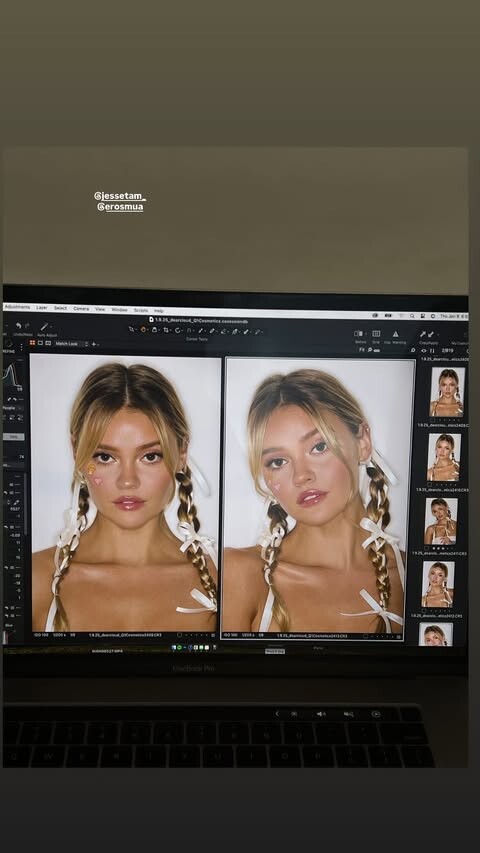The width and height of the screenshot is (480, 853).
Task: Open the Layer menu
Action: [x=42, y=308]
